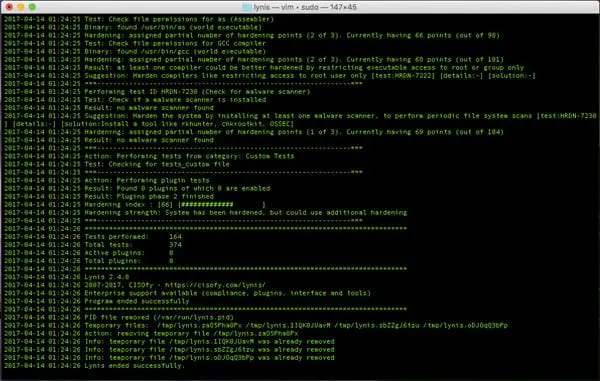Click 'Enterprise support available' line
The height and width of the screenshot is (381, 600).
pos(187,293)
